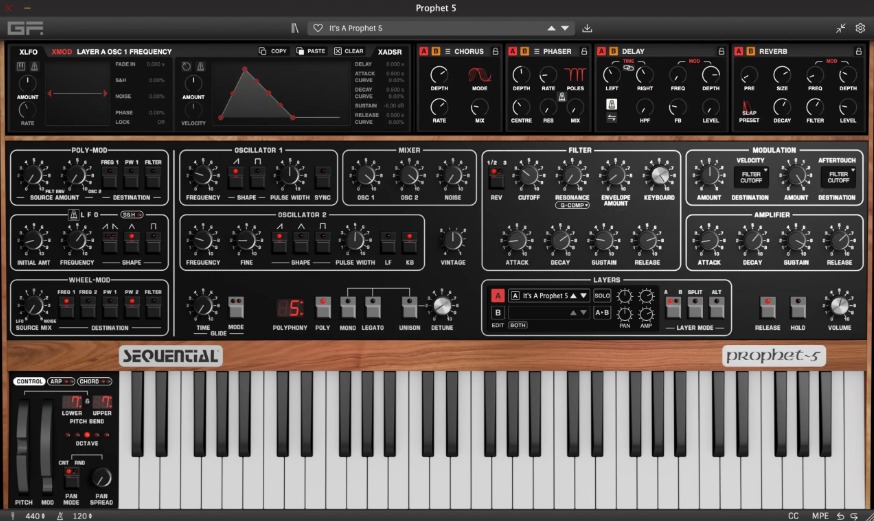Viewport: 874px width, 521px height.
Task: Toggle Oscillator 1 Sync switch
Action: [322, 177]
